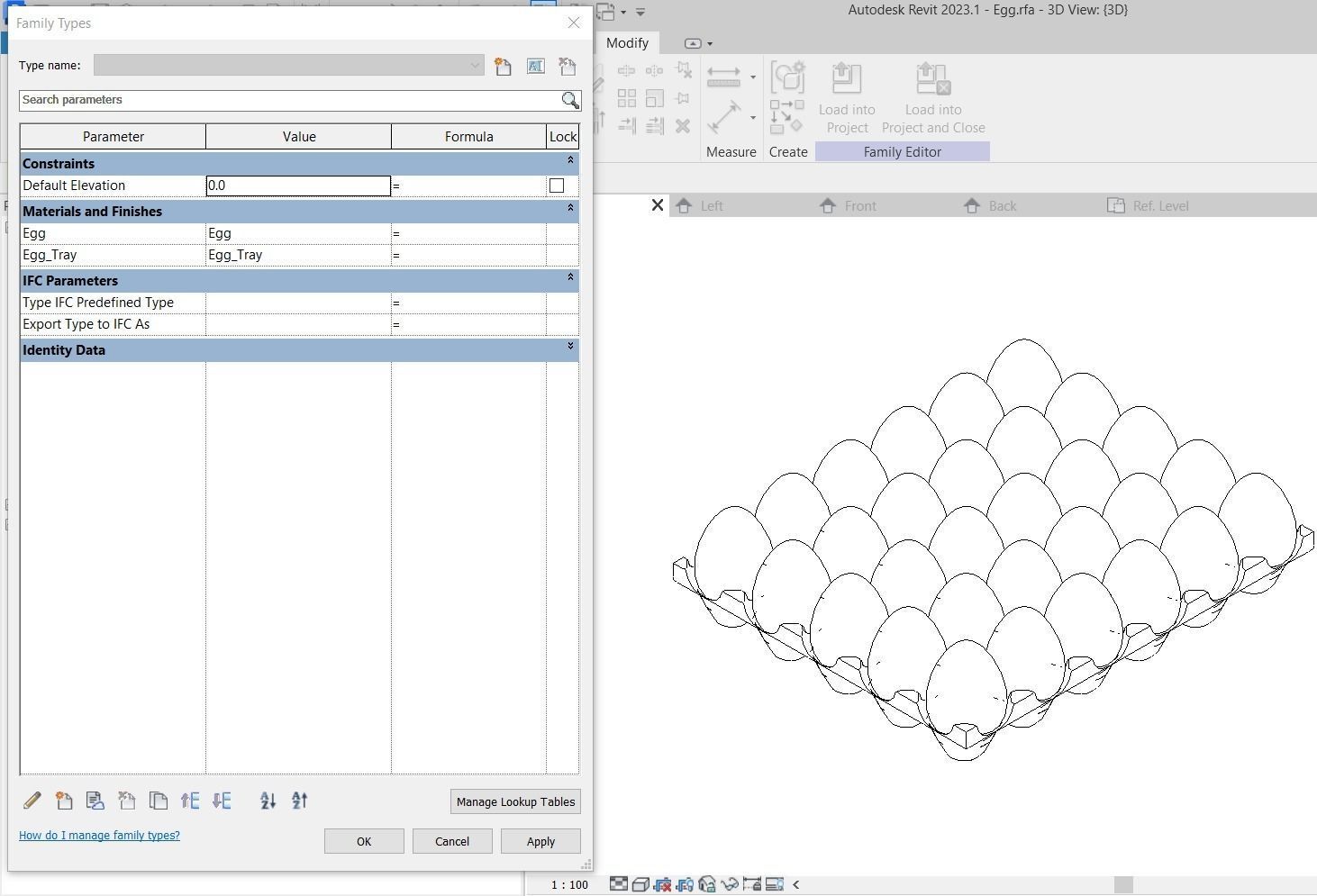
Task: Click the New Parameter icon in the bottom icon row
Action: click(63, 801)
